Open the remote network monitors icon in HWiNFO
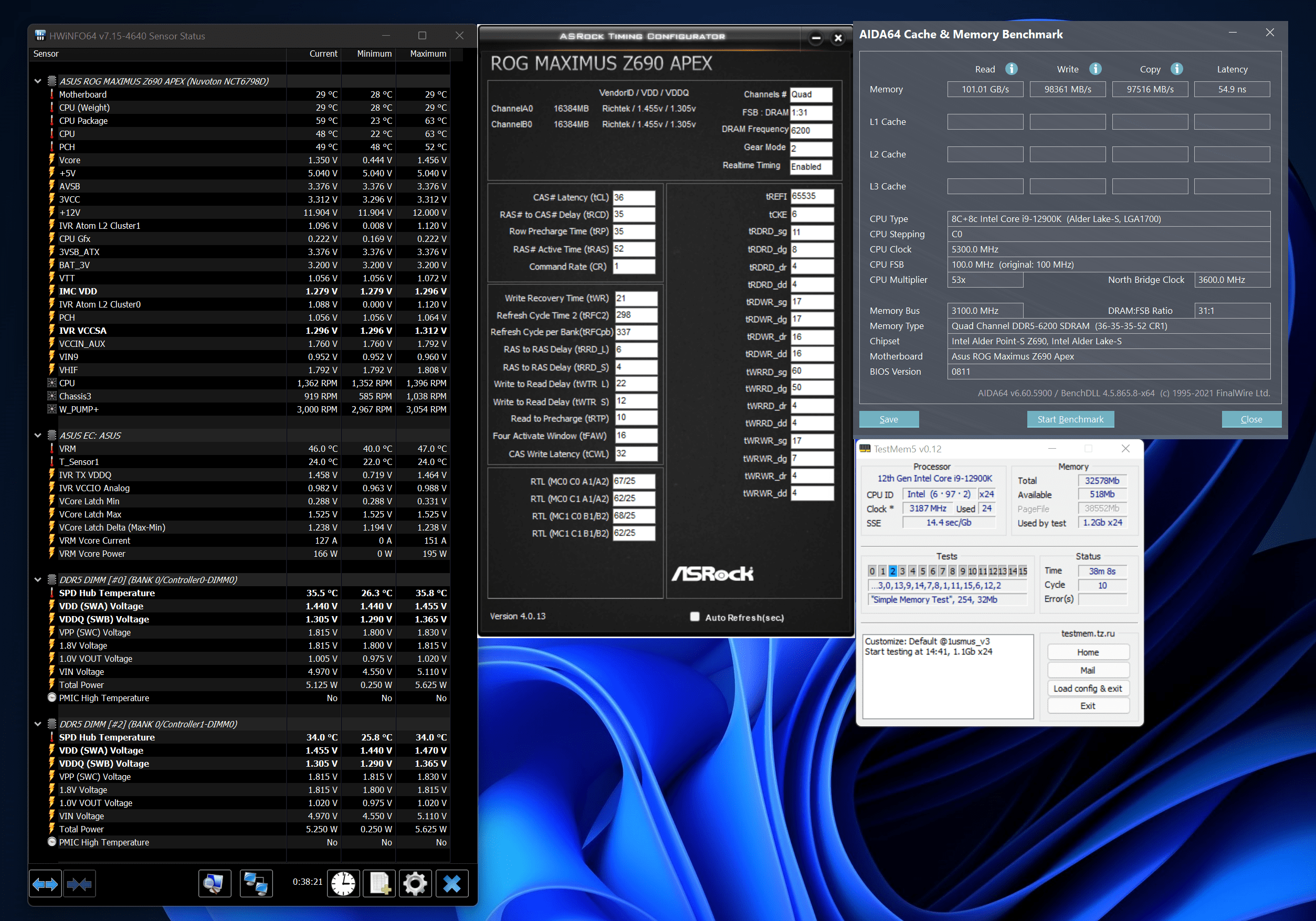 [256, 884]
